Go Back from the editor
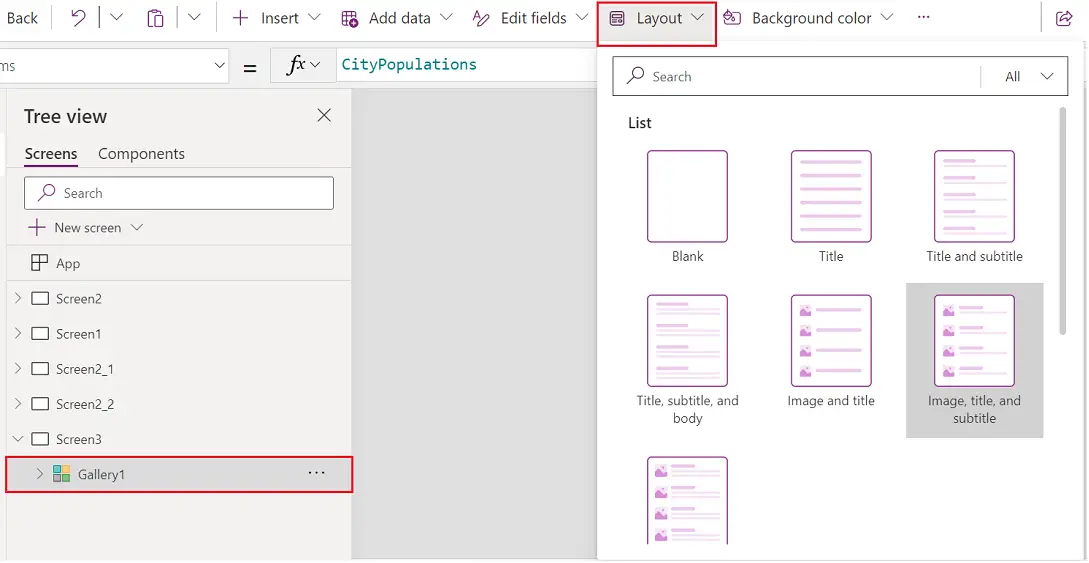This screenshot has height=563, width=1089. tap(22, 18)
